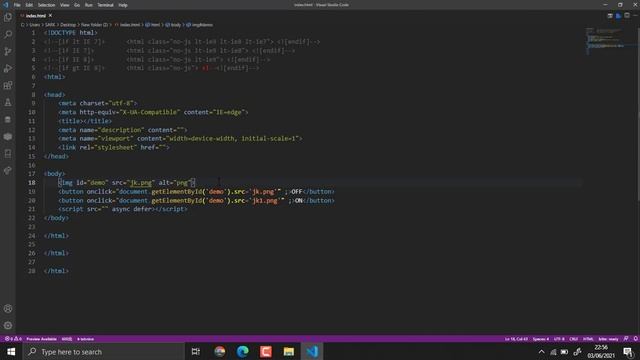The image size is (640, 360).
Task: Click the editor more actions ellipsis
Action: coord(635,16)
